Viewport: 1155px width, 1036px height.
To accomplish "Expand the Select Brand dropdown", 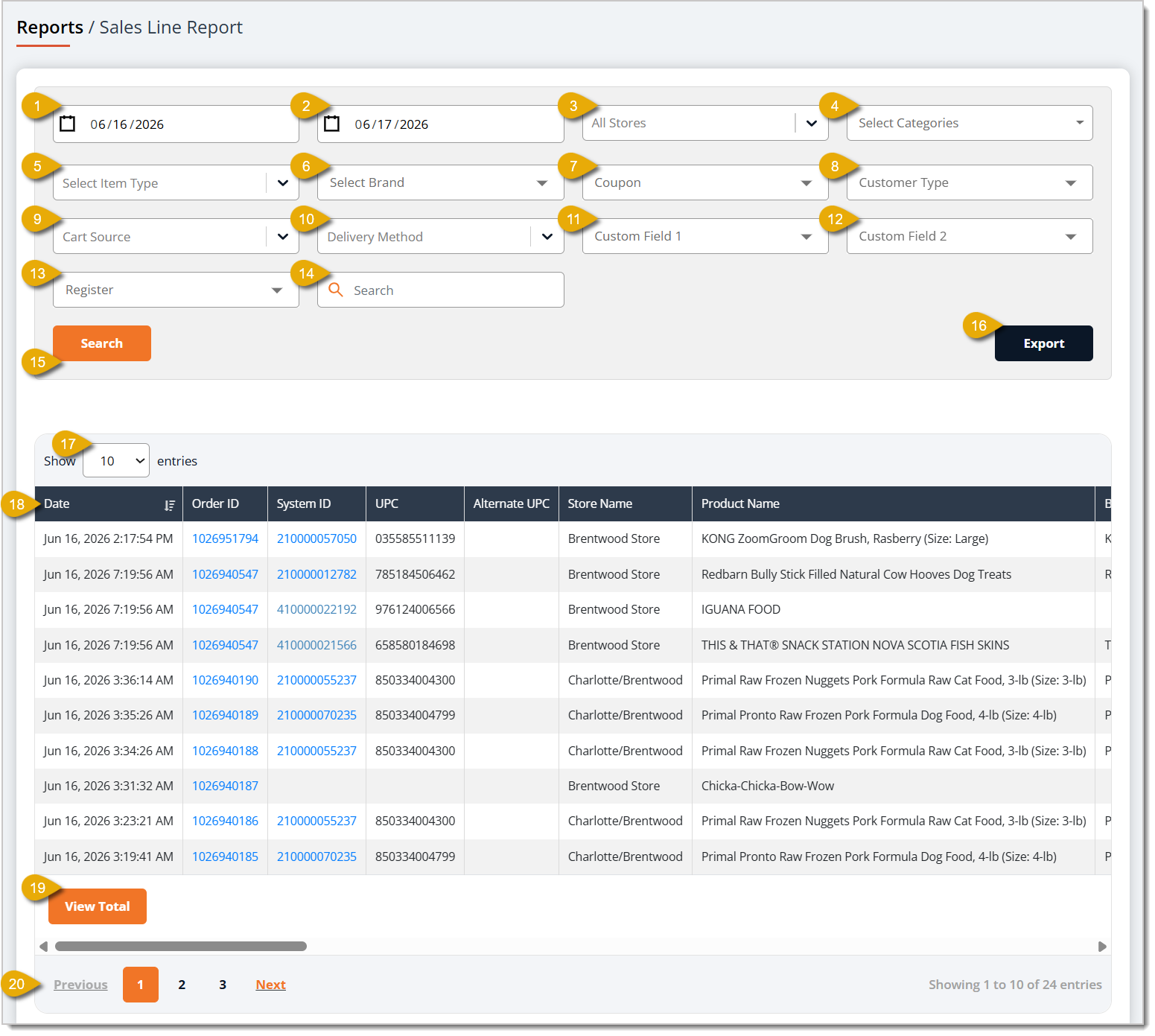I will [x=440, y=182].
